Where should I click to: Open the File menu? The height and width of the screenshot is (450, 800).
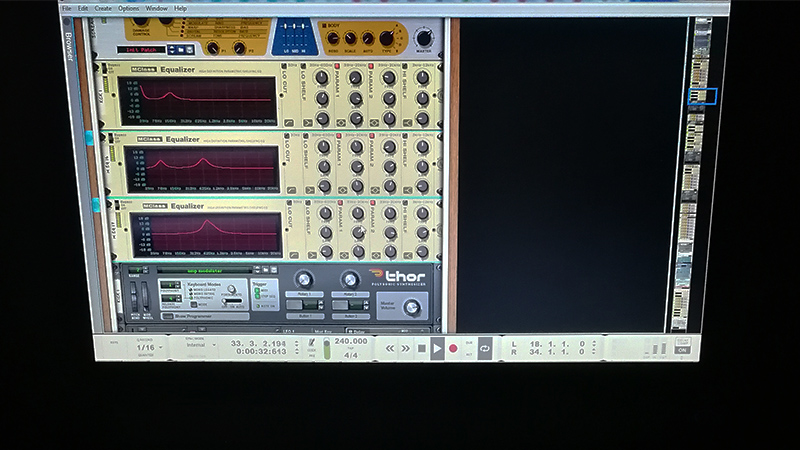pos(67,8)
